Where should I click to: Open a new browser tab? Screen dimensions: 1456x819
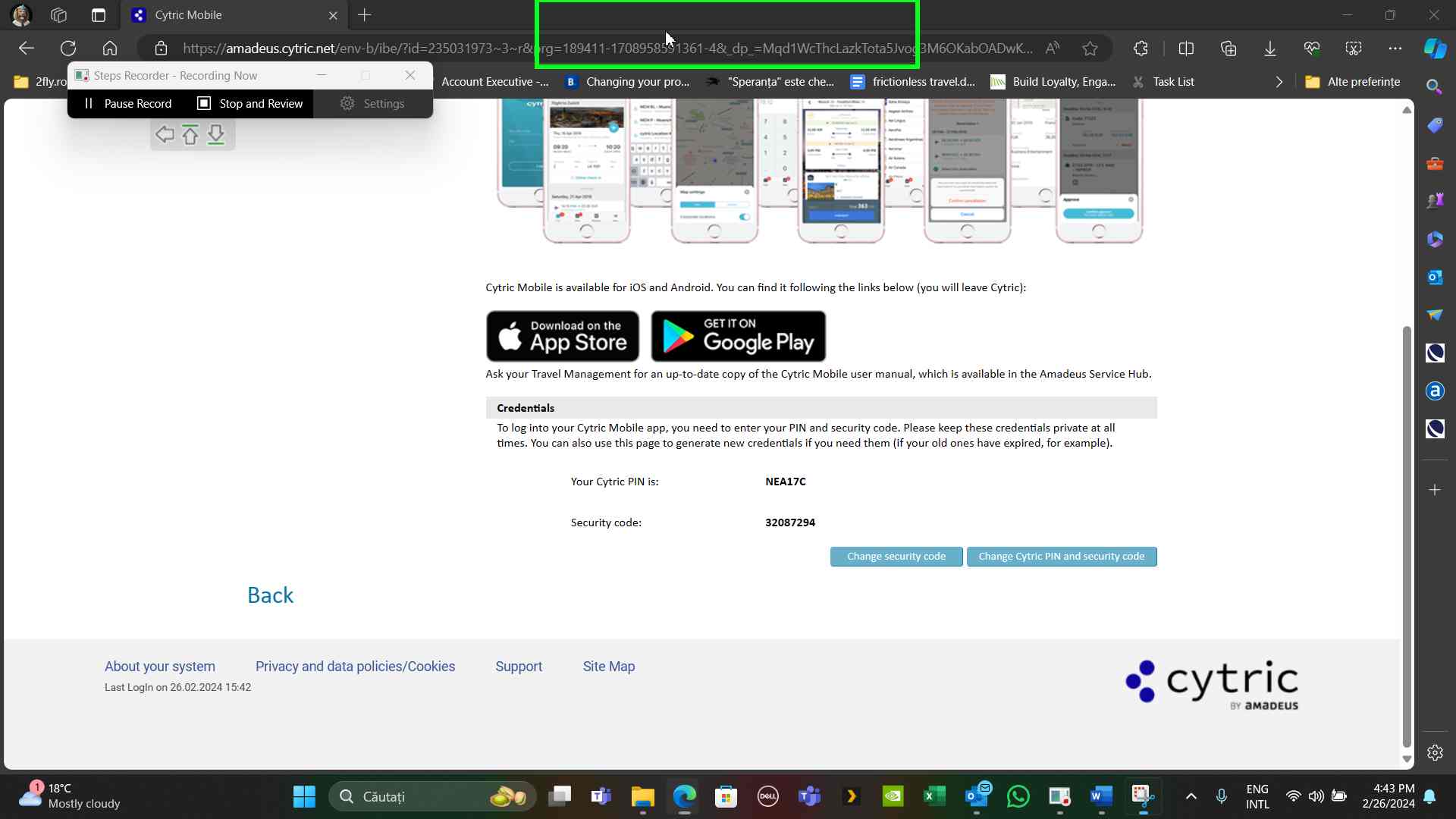pos(365,15)
